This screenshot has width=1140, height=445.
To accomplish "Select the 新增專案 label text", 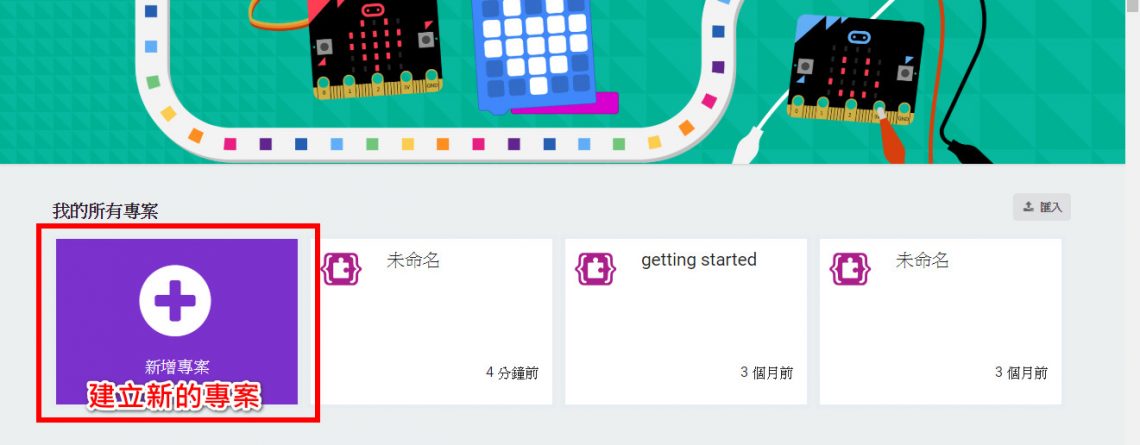I will [177, 367].
